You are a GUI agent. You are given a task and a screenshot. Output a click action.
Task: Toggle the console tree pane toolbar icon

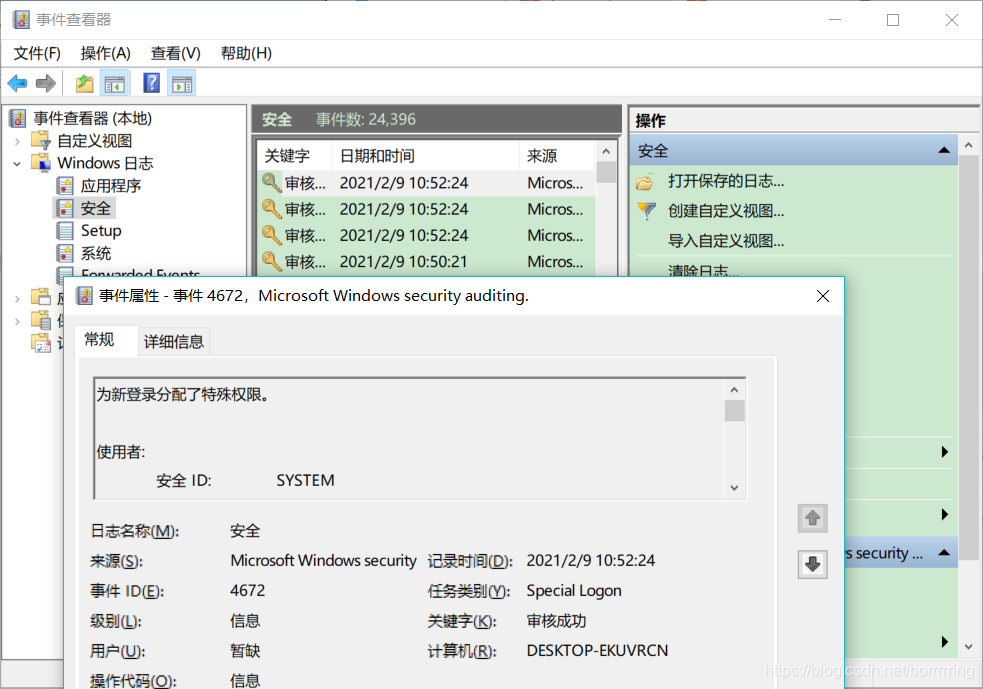(115, 83)
